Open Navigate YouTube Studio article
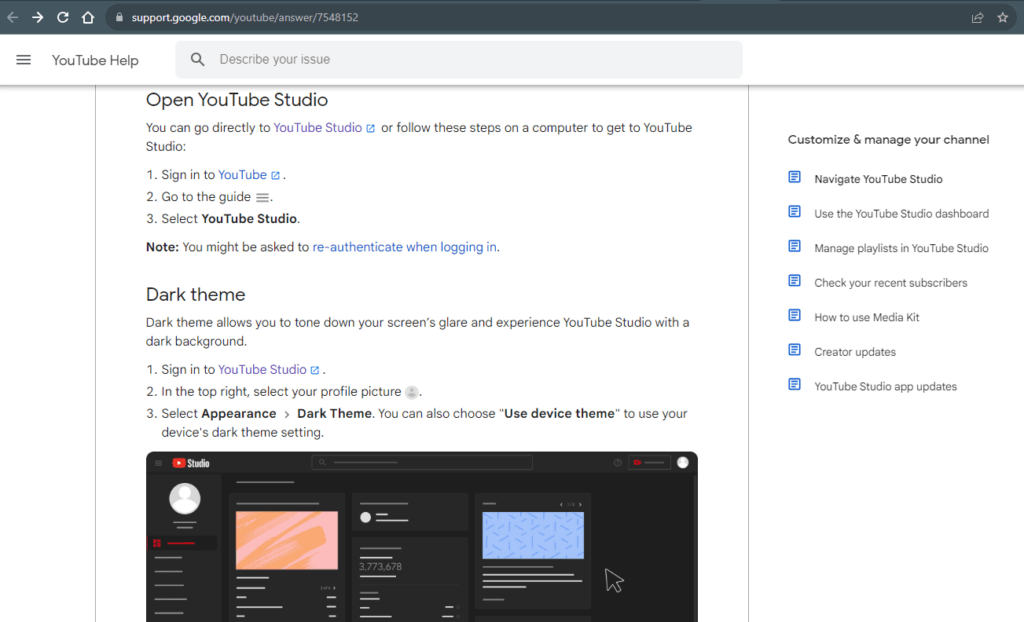The width and height of the screenshot is (1024, 622). pos(878,179)
